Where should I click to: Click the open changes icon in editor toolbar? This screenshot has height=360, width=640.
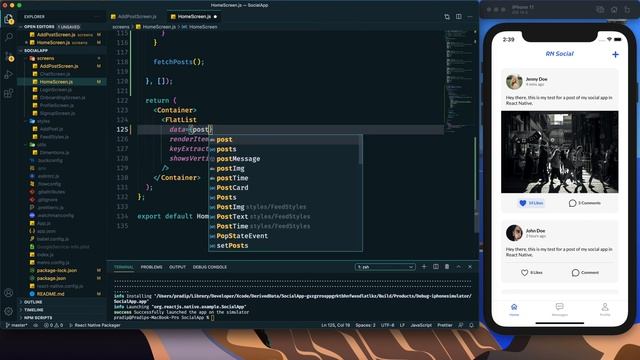coord(447,17)
